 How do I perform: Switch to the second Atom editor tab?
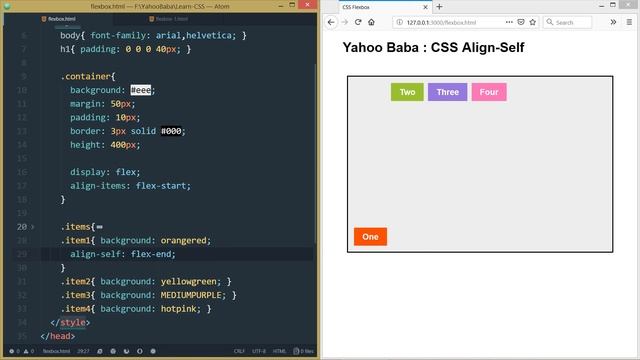[x=168, y=19]
